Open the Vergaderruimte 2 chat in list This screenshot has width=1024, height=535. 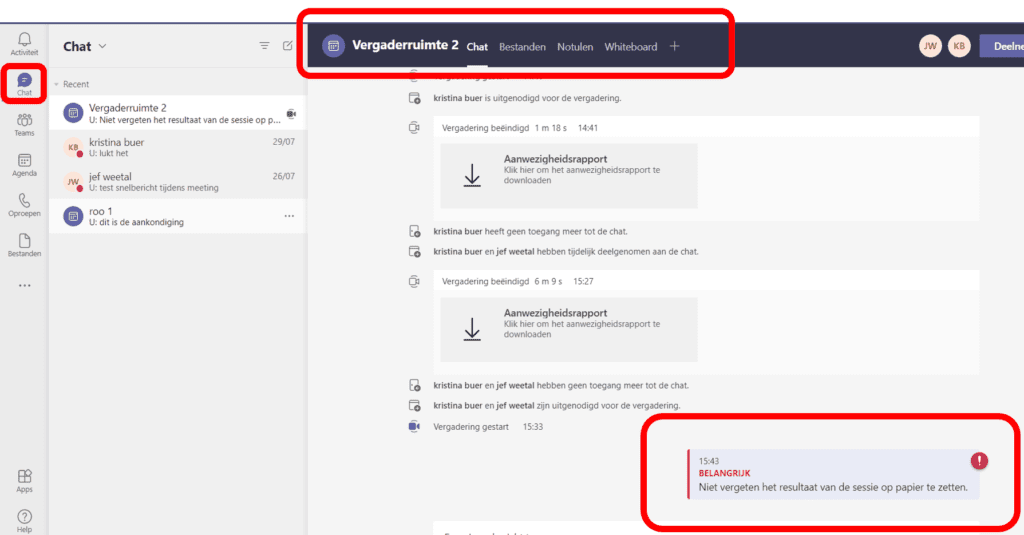tap(178, 113)
